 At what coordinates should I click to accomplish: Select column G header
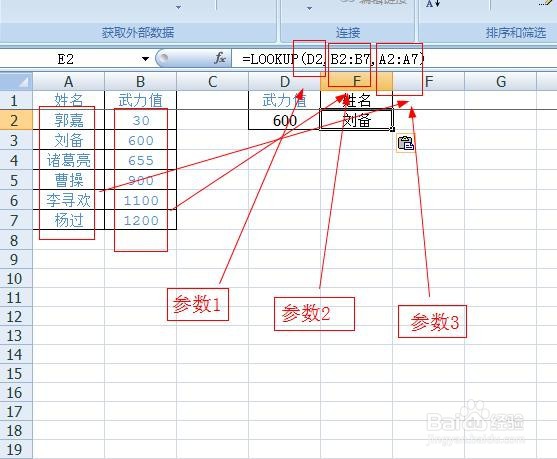tap(500, 82)
